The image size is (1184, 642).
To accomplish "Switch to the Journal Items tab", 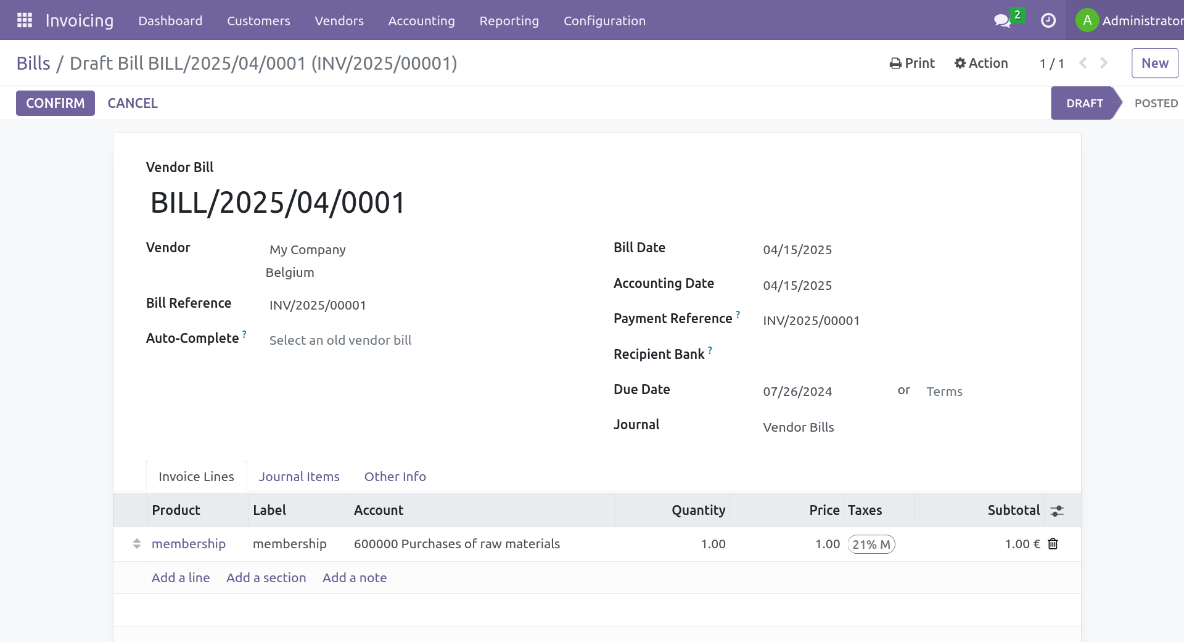I will click(x=299, y=477).
